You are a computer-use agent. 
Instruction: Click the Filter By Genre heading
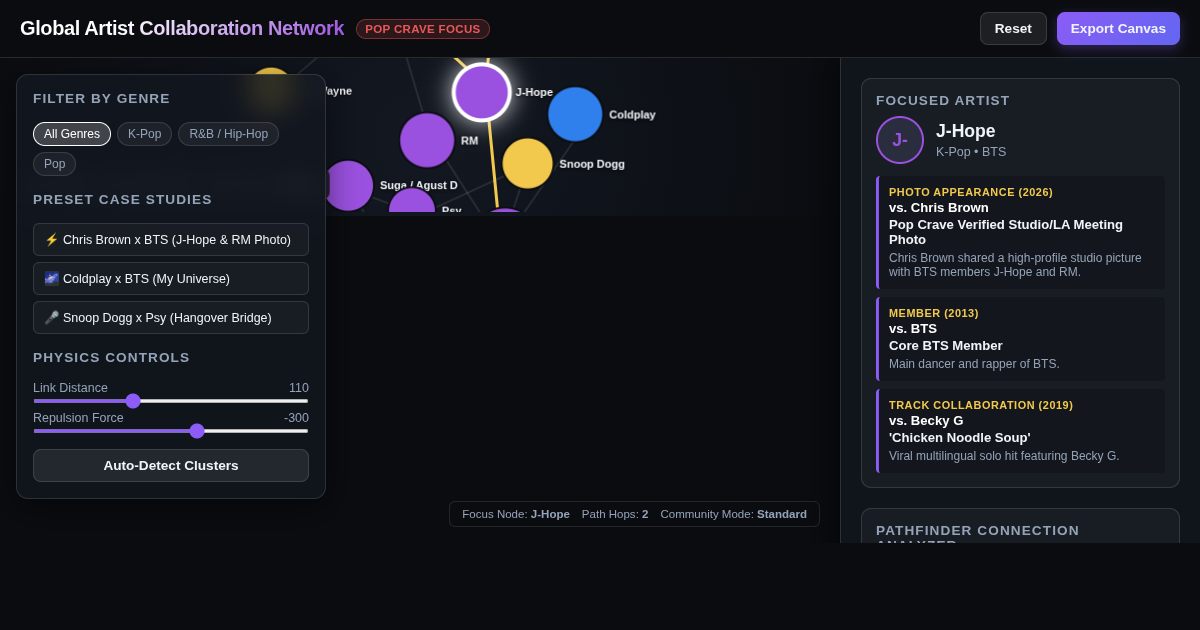tap(101, 99)
